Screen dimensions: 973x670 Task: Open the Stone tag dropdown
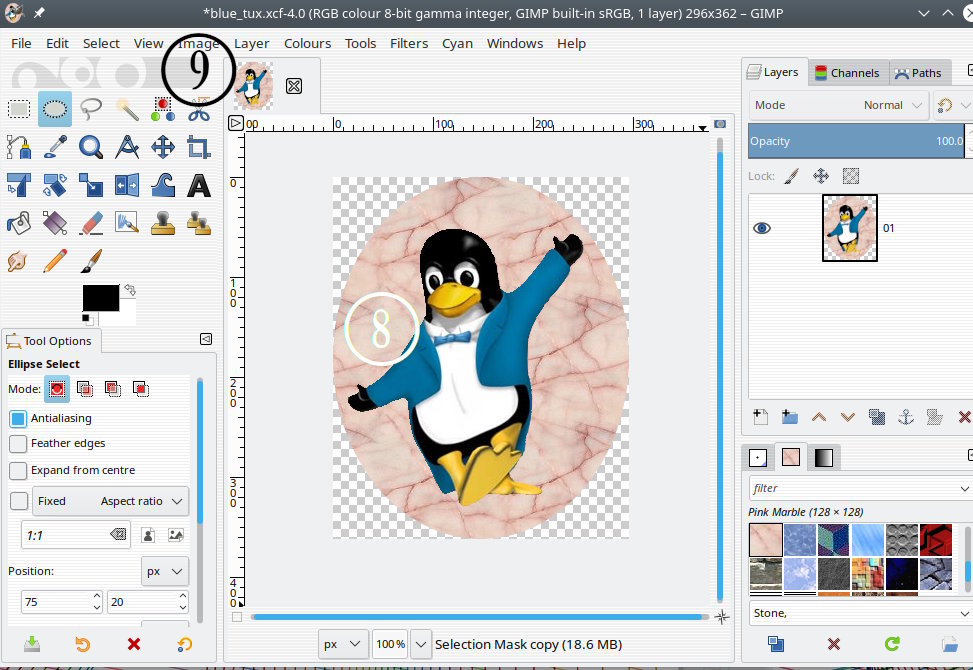tap(860, 613)
